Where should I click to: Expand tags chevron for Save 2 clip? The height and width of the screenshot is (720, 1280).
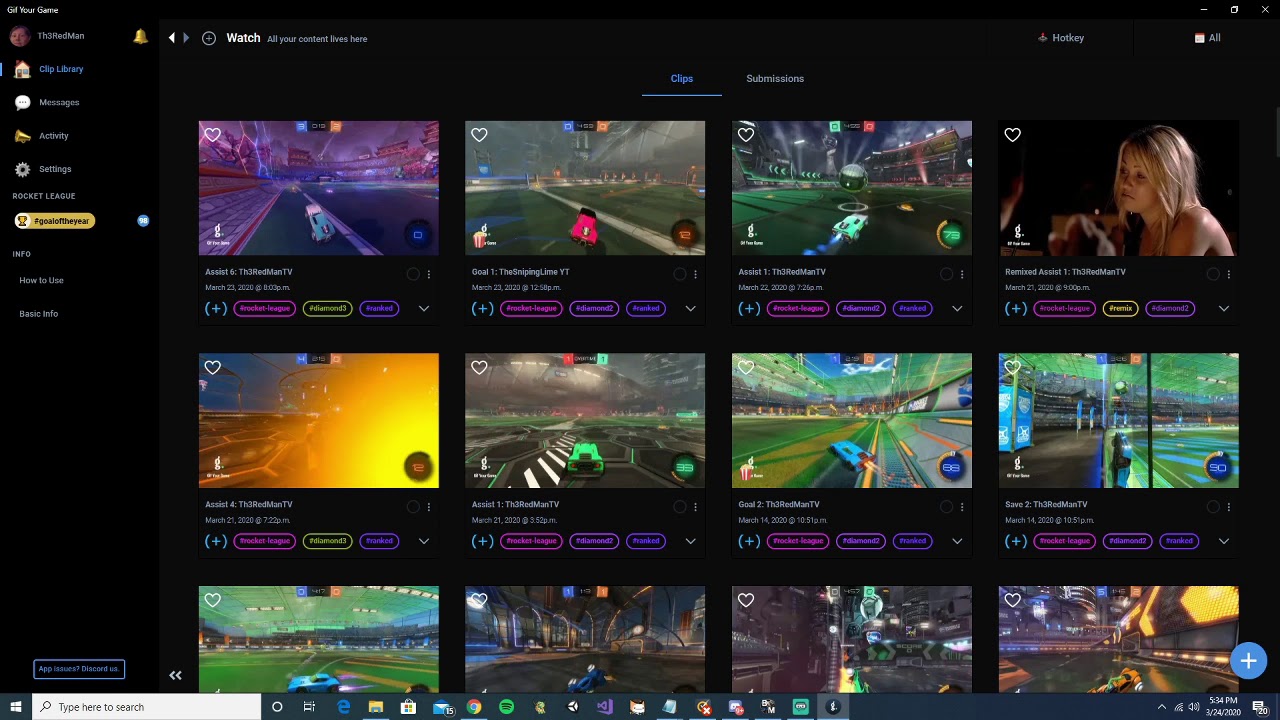[1224, 541]
